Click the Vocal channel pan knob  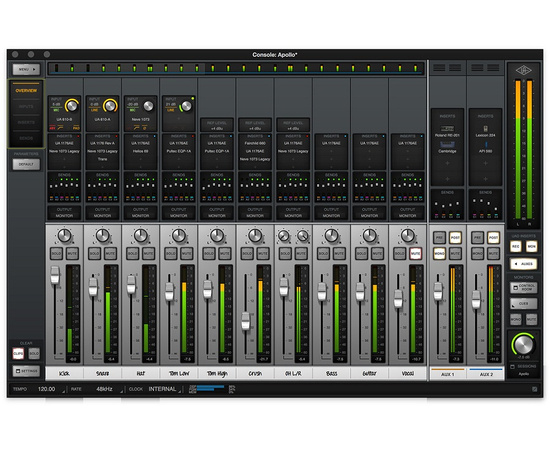coord(408,236)
